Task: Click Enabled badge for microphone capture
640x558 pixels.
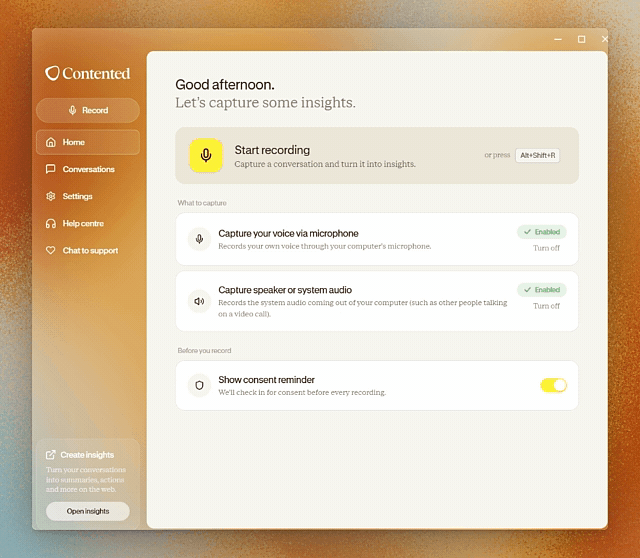Action: [x=542, y=232]
